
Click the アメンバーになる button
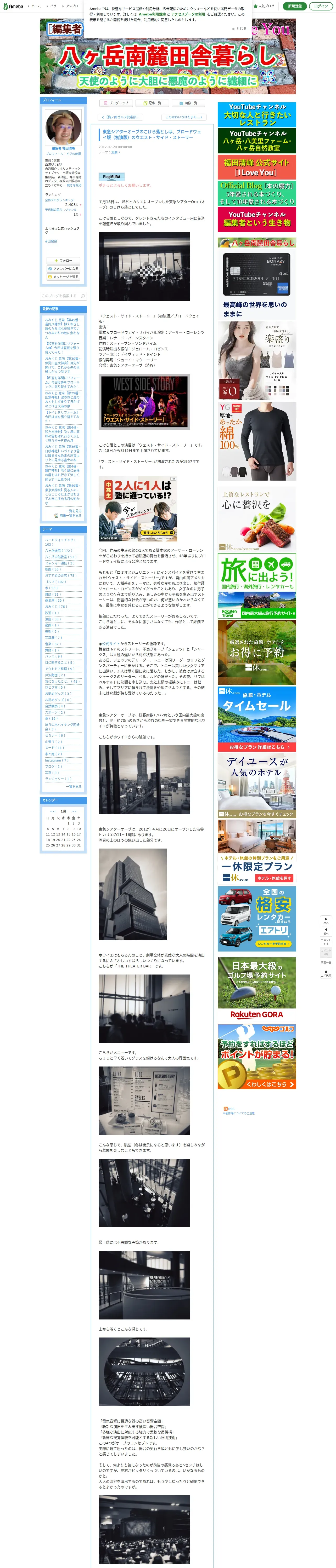coord(63,268)
